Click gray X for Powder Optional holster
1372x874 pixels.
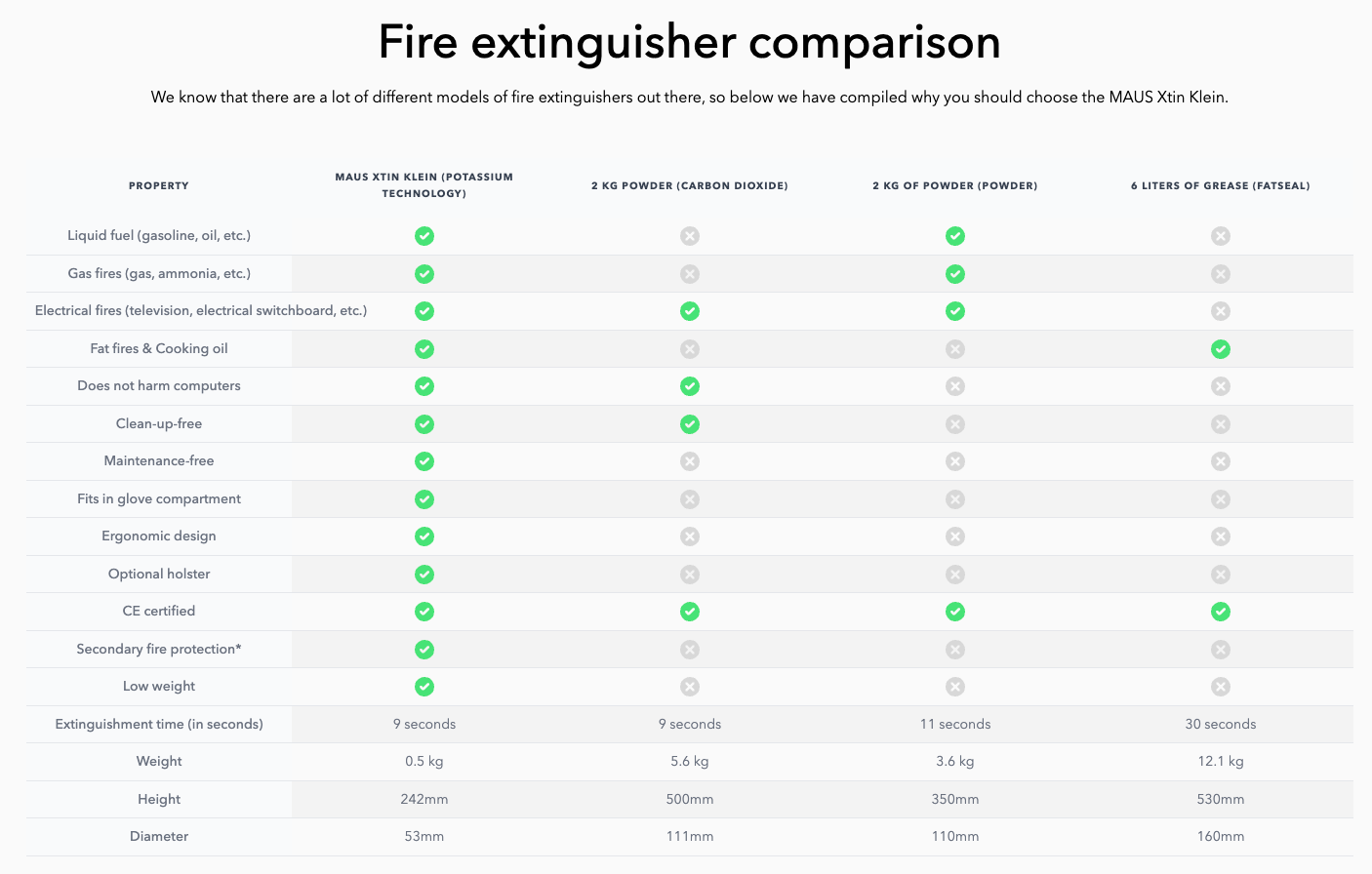955,575
